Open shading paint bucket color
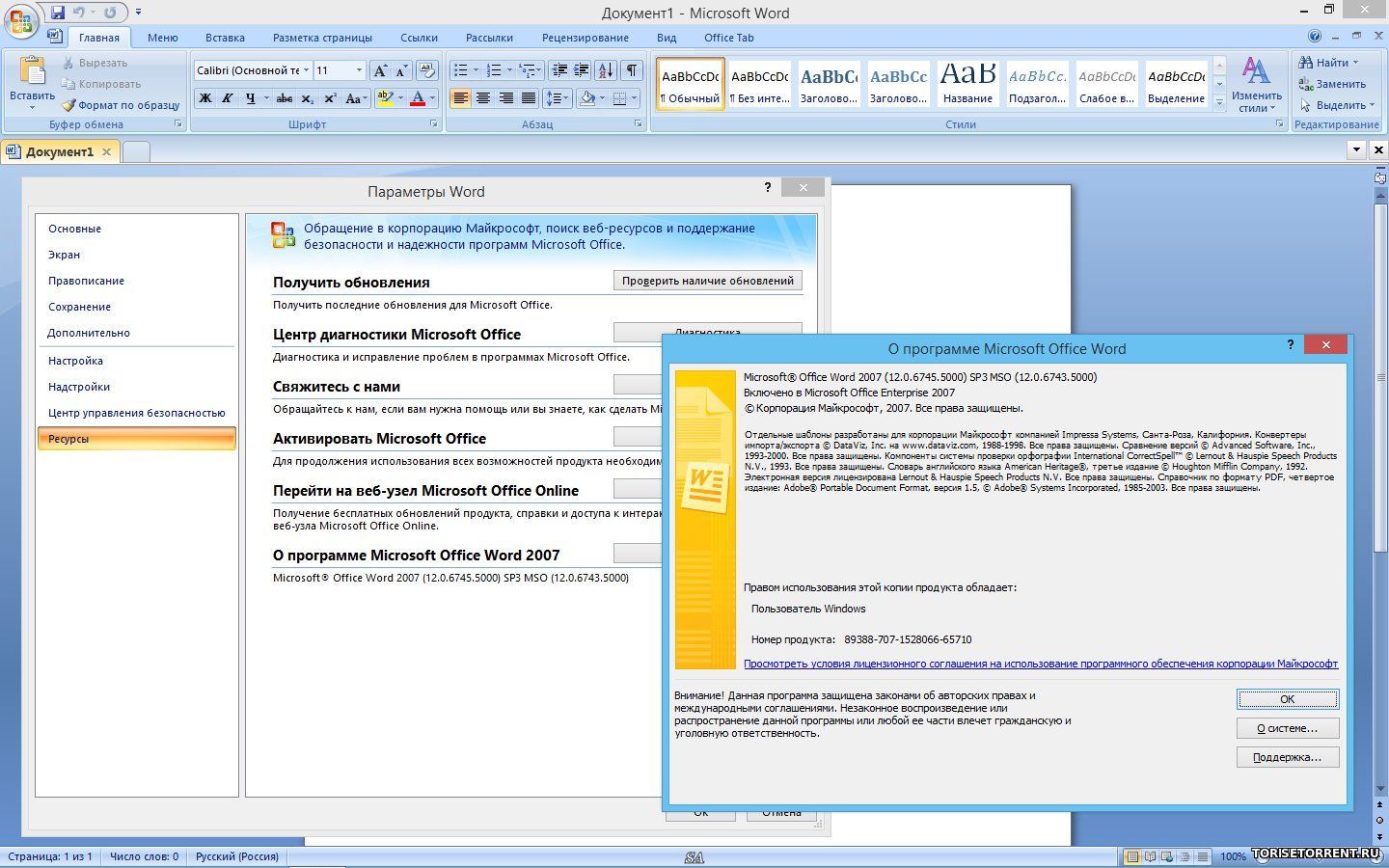The width and height of the screenshot is (1389, 868). pos(587,98)
